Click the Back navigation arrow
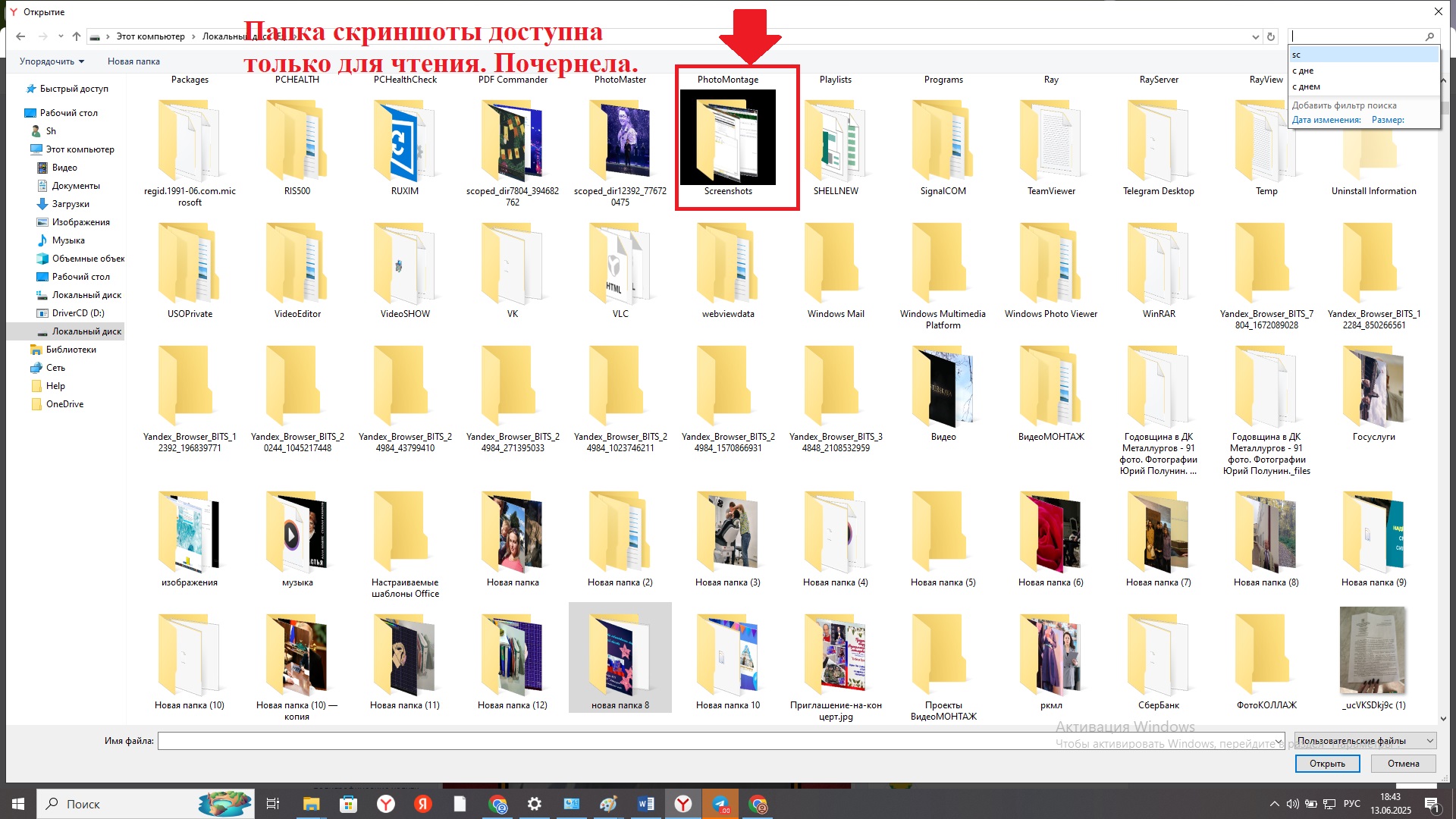The width and height of the screenshot is (1456, 819). (x=20, y=36)
